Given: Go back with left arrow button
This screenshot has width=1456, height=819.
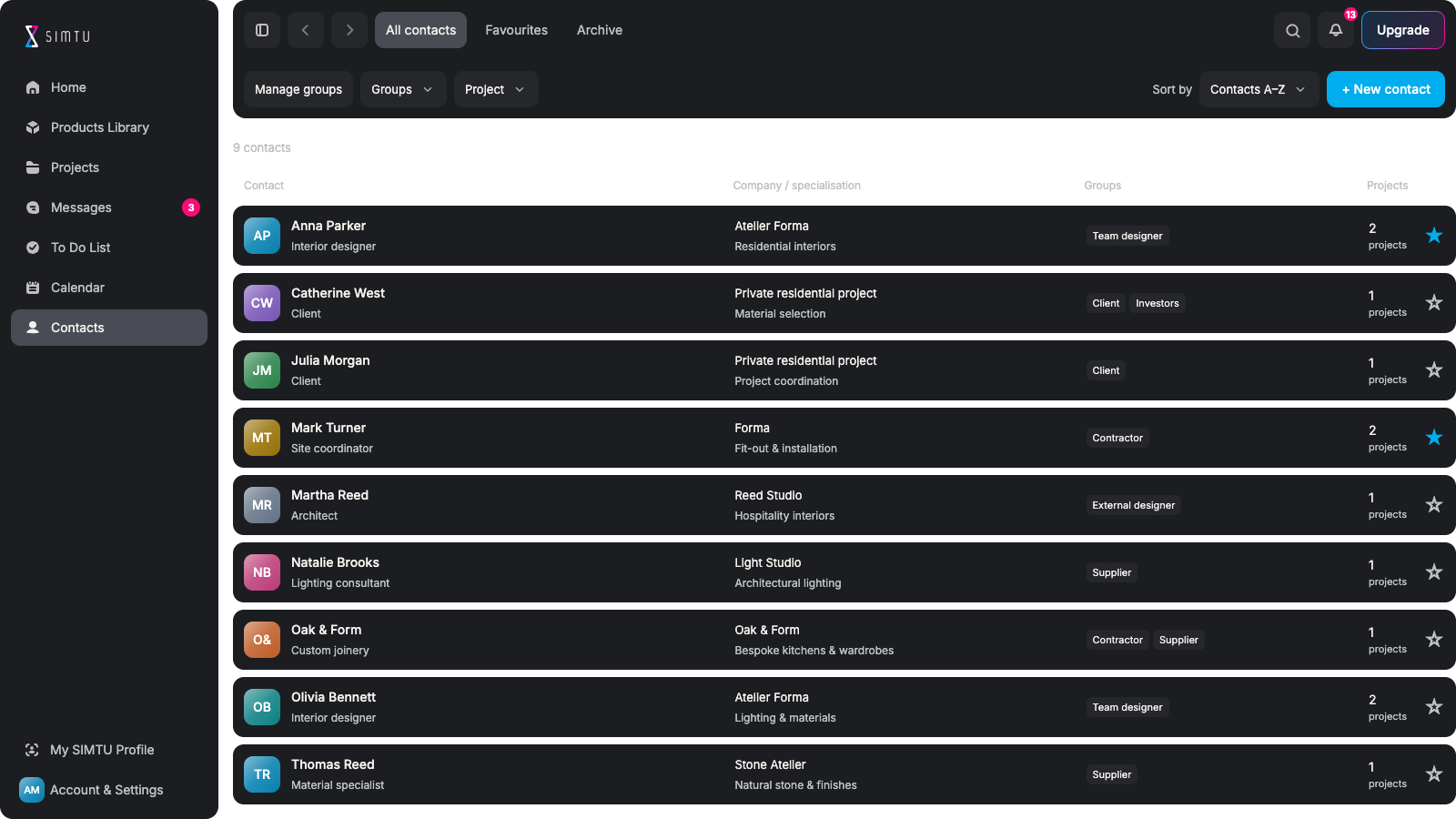Looking at the screenshot, I should click(x=306, y=30).
